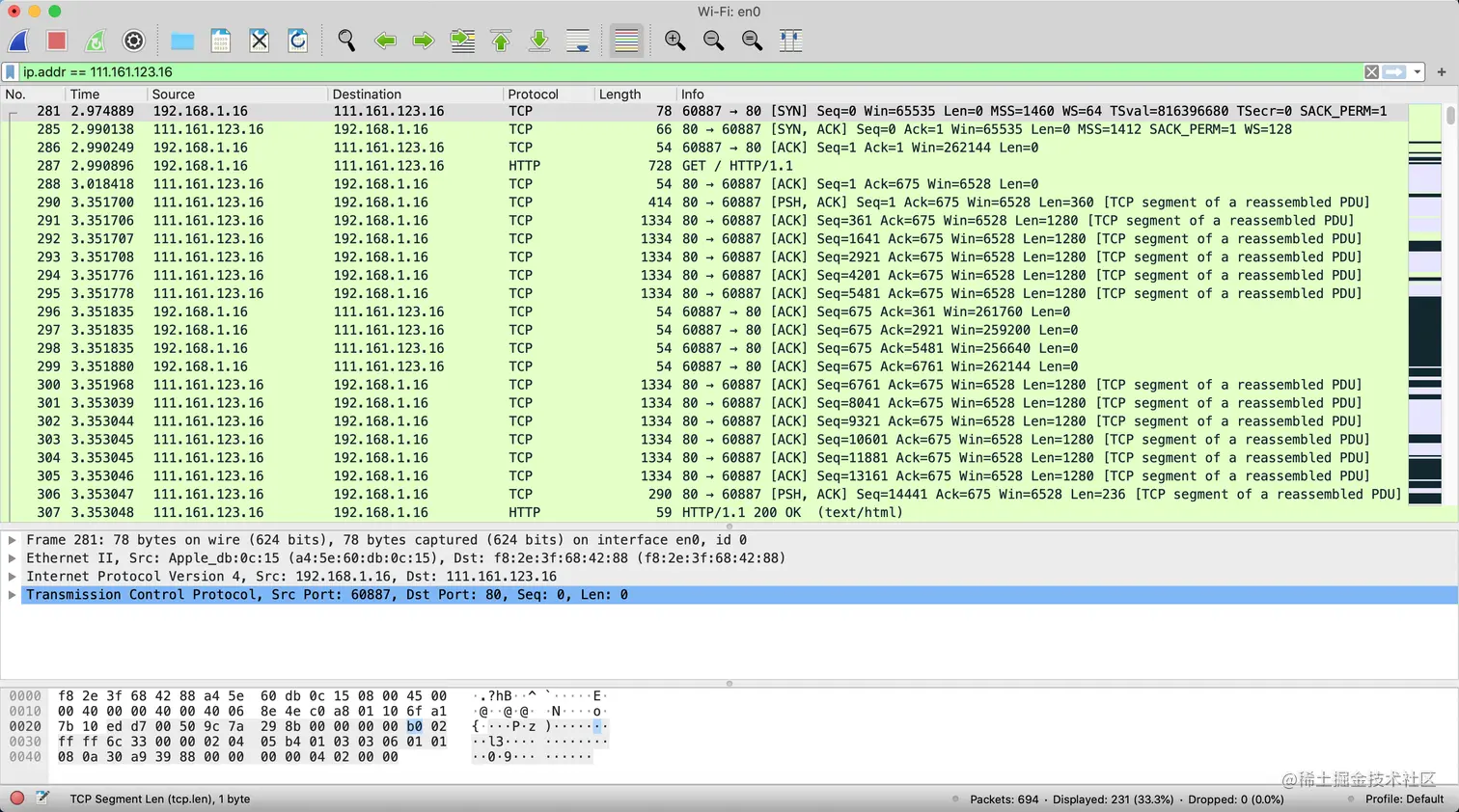
Task: Select packet 285 SYN, ACK row
Action: [x=704, y=129]
